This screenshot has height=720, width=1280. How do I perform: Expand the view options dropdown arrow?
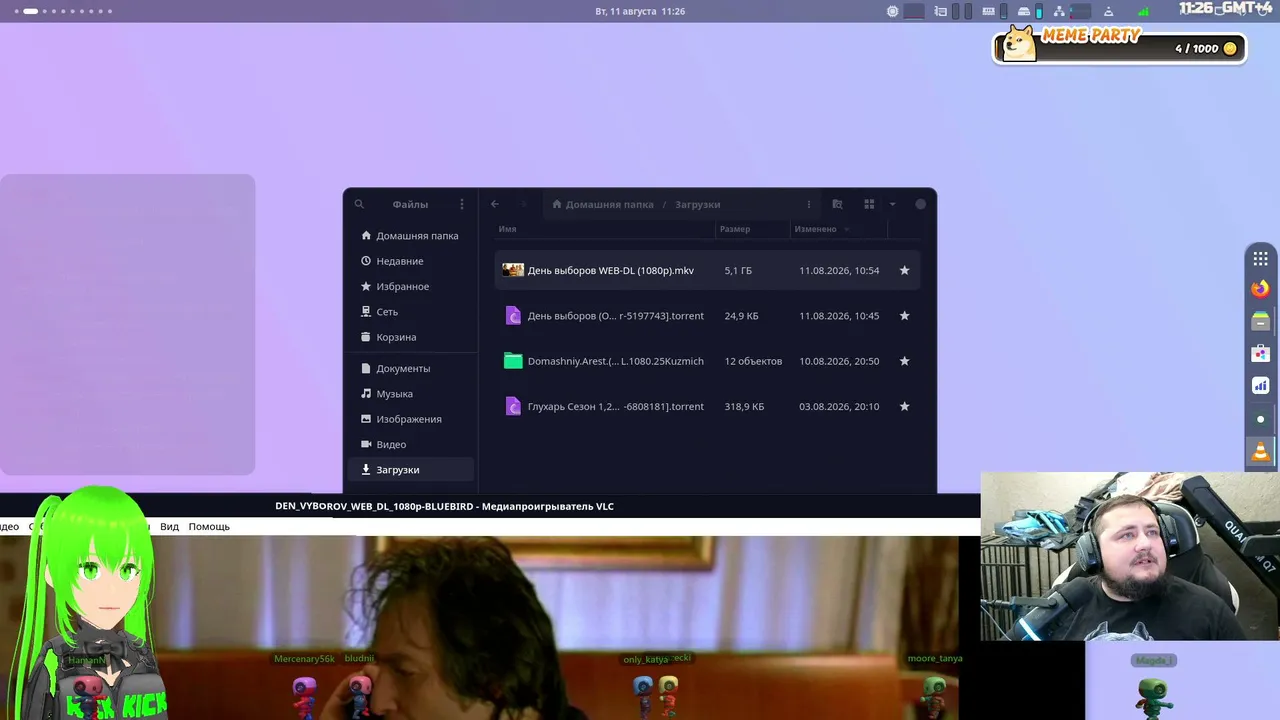(892, 204)
